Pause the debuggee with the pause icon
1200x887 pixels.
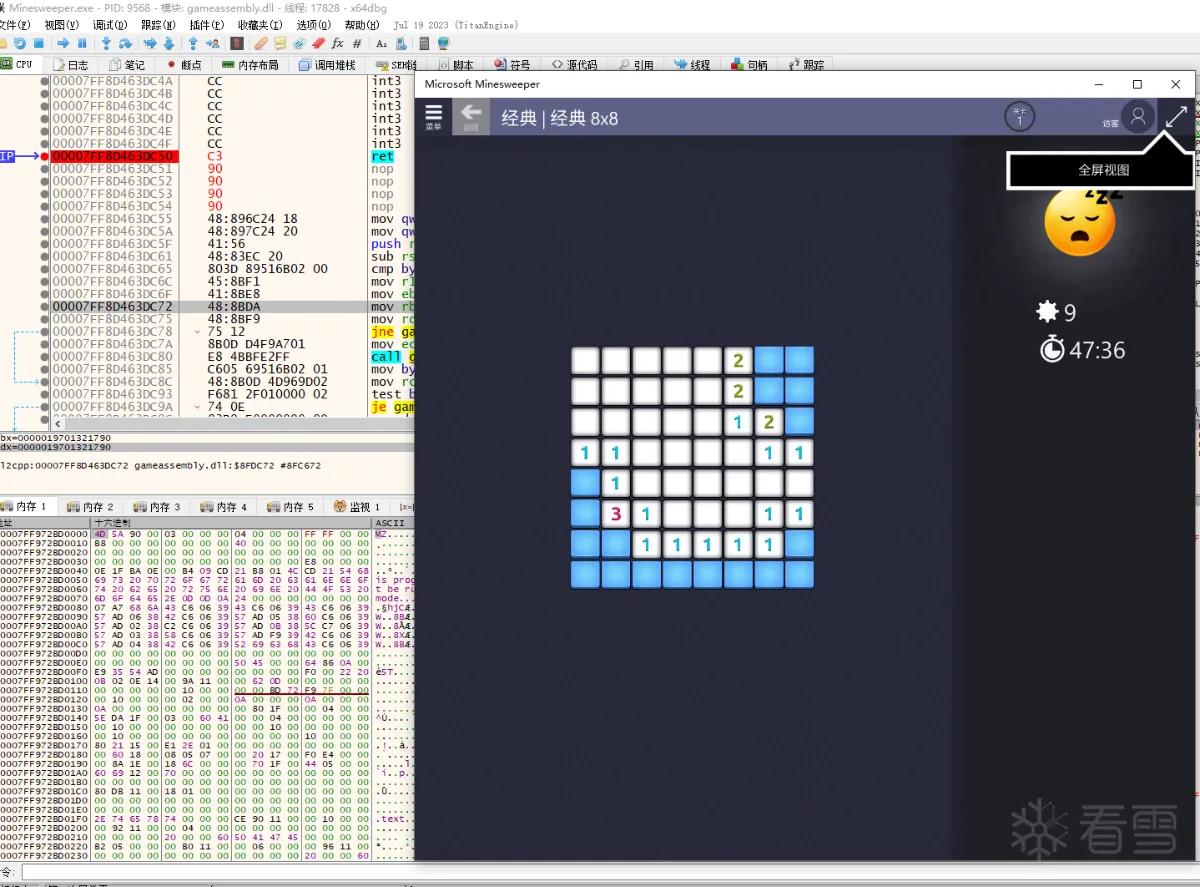pos(82,43)
